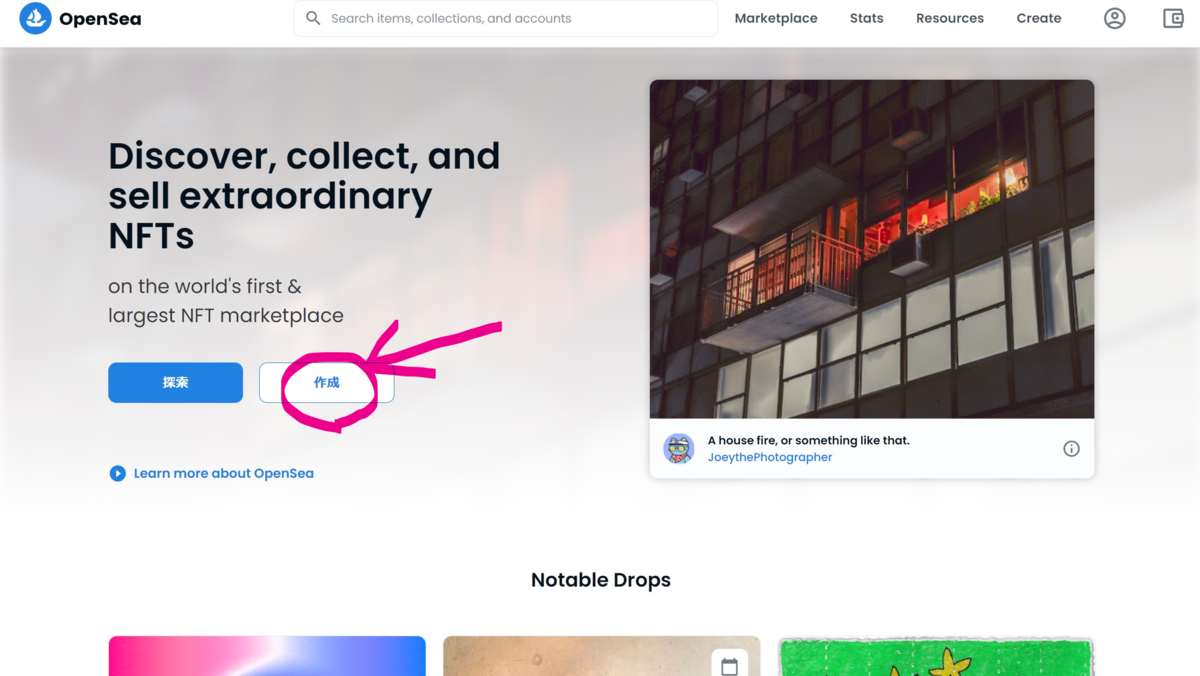Screen dimensions: 1200x676
Task: Click the 'A house fire, or something like that.' title
Action: tap(809, 440)
